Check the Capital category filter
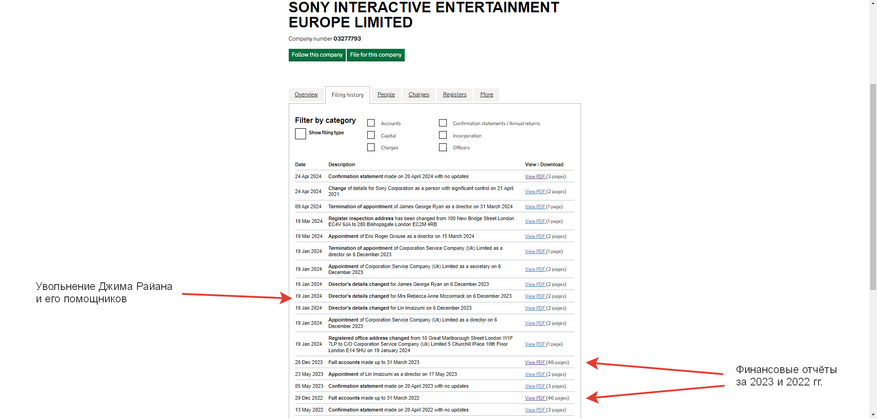This screenshot has width=877, height=419. coord(371,135)
